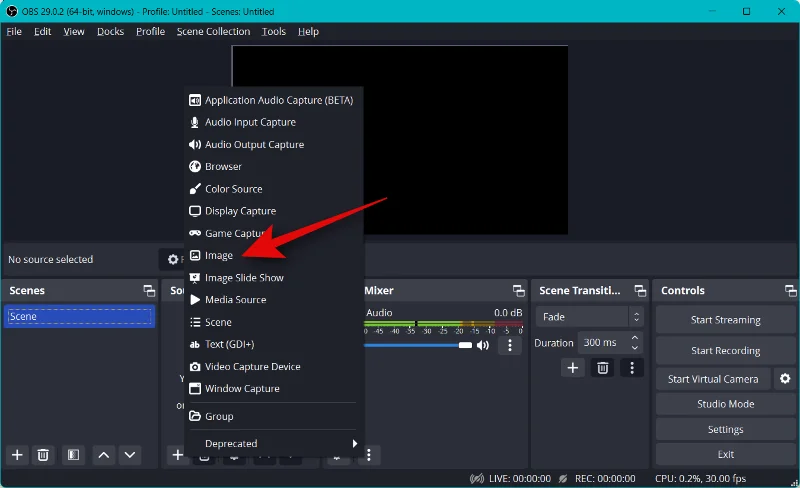Select Browser from the source menu

coord(273,166)
